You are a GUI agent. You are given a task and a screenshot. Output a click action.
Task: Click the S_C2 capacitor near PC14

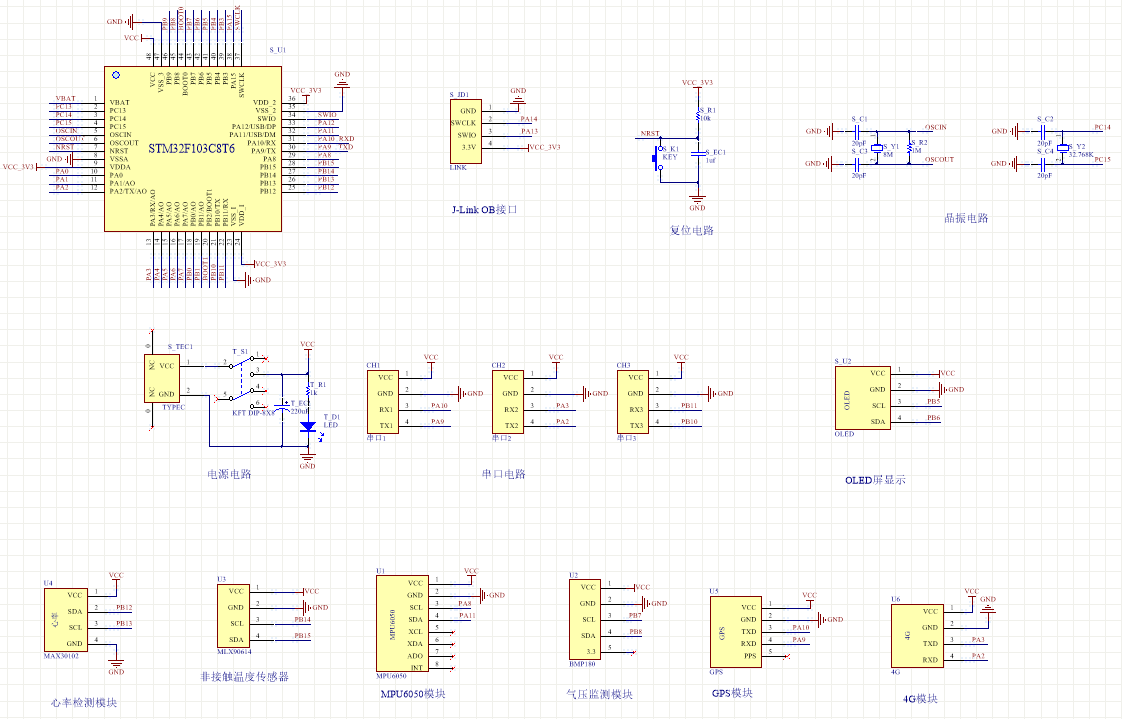1043,131
